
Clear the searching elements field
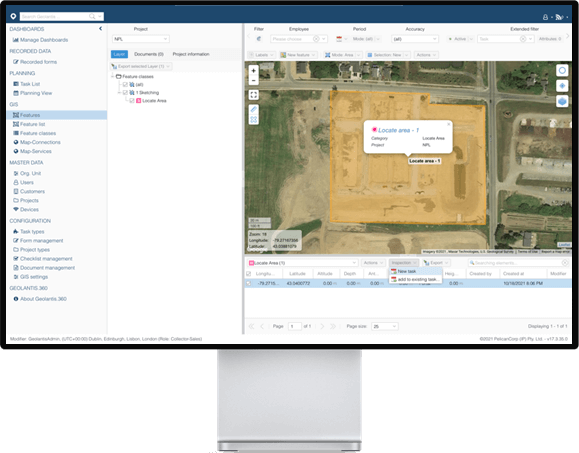(x=565, y=263)
